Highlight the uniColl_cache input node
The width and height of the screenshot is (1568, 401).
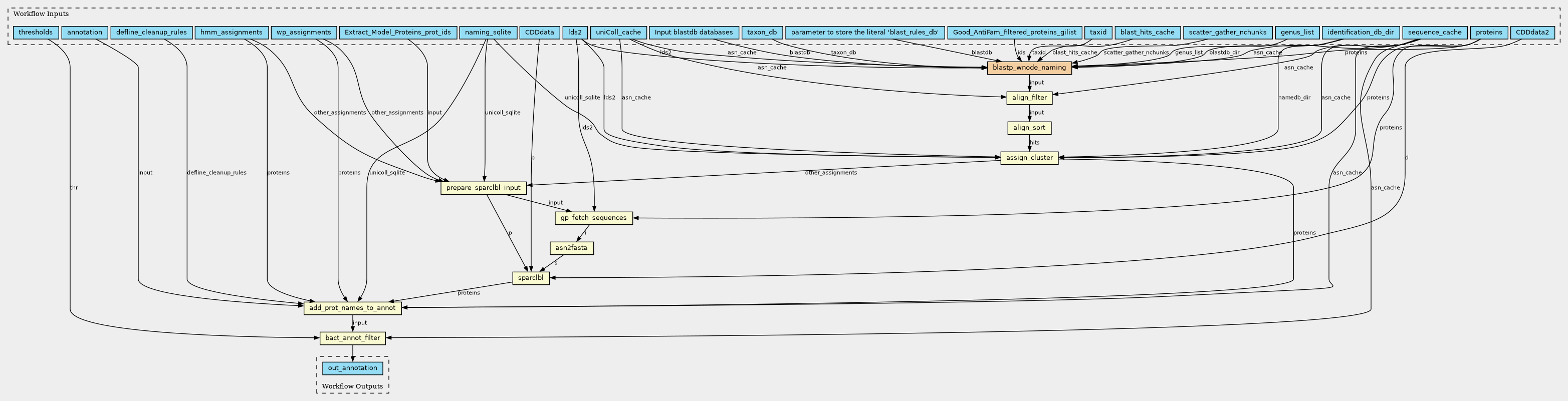pyautogui.click(x=618, y=32)
